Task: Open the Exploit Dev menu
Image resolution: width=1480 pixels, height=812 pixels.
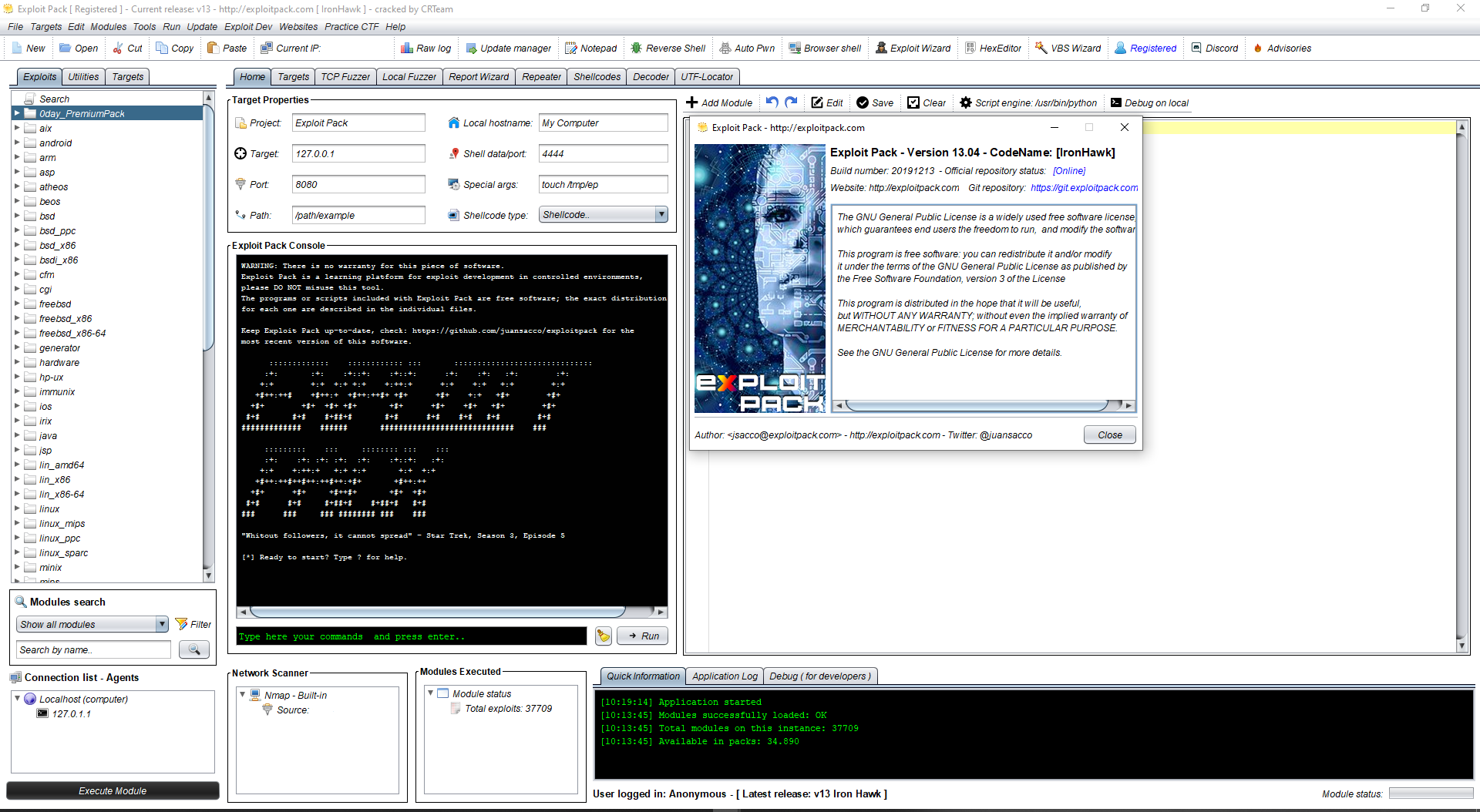Action: [247, 26]
